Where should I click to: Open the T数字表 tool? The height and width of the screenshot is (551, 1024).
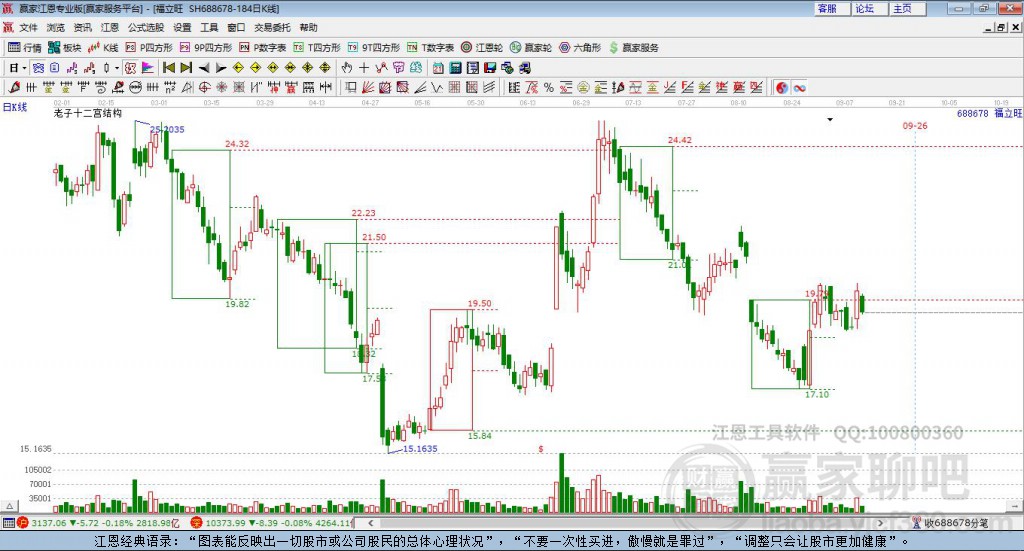click(430, 48)
